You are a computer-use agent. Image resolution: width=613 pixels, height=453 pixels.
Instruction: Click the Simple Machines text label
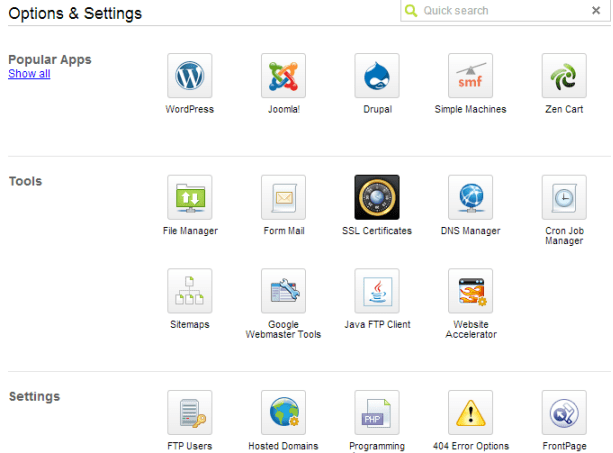(x=470, y=109)
